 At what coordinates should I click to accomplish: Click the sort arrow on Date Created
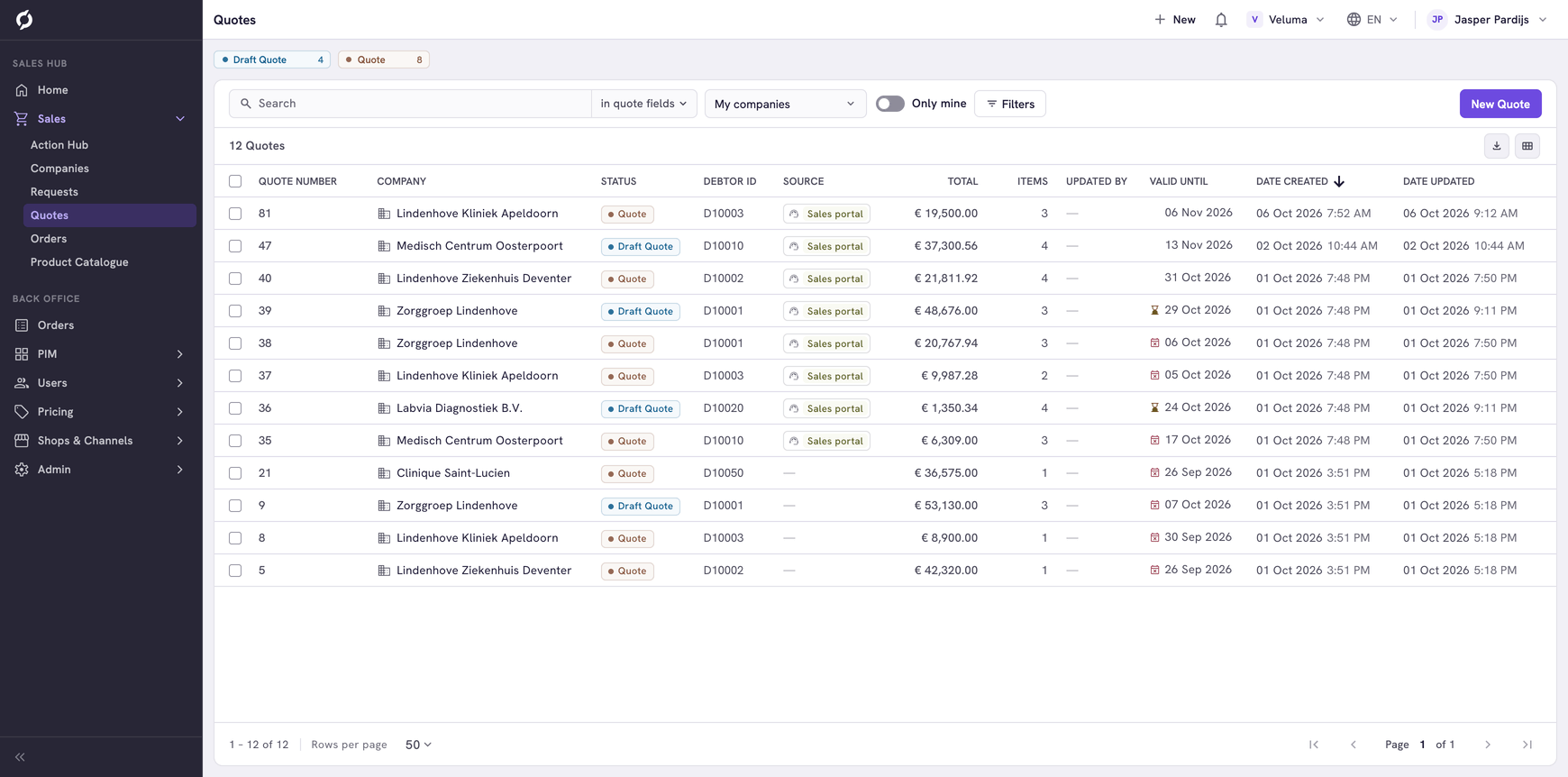click(x=1339, y=181)
